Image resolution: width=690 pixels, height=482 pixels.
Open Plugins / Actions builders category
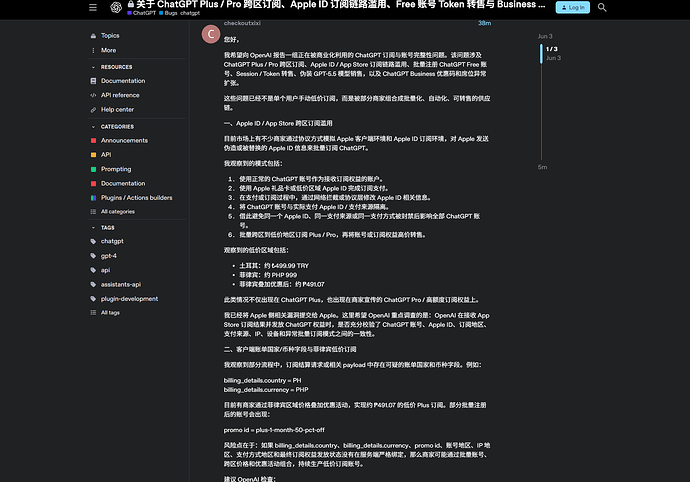(x=137, y=198)
